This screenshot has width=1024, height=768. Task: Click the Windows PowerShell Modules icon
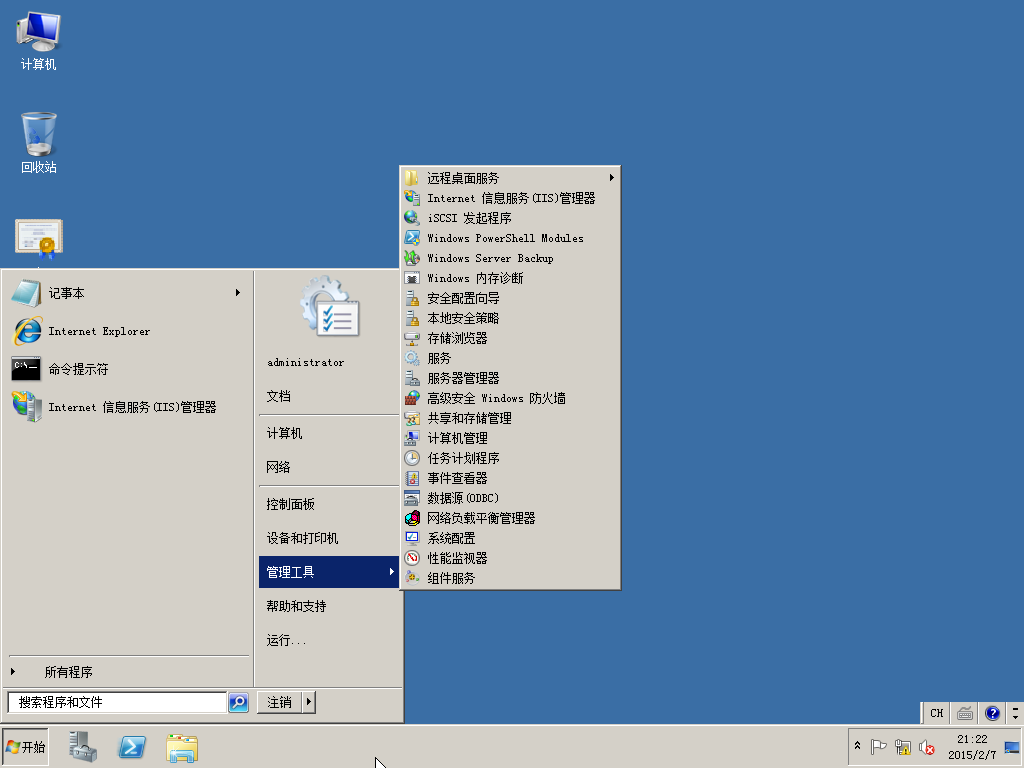[x=411, y=238]
